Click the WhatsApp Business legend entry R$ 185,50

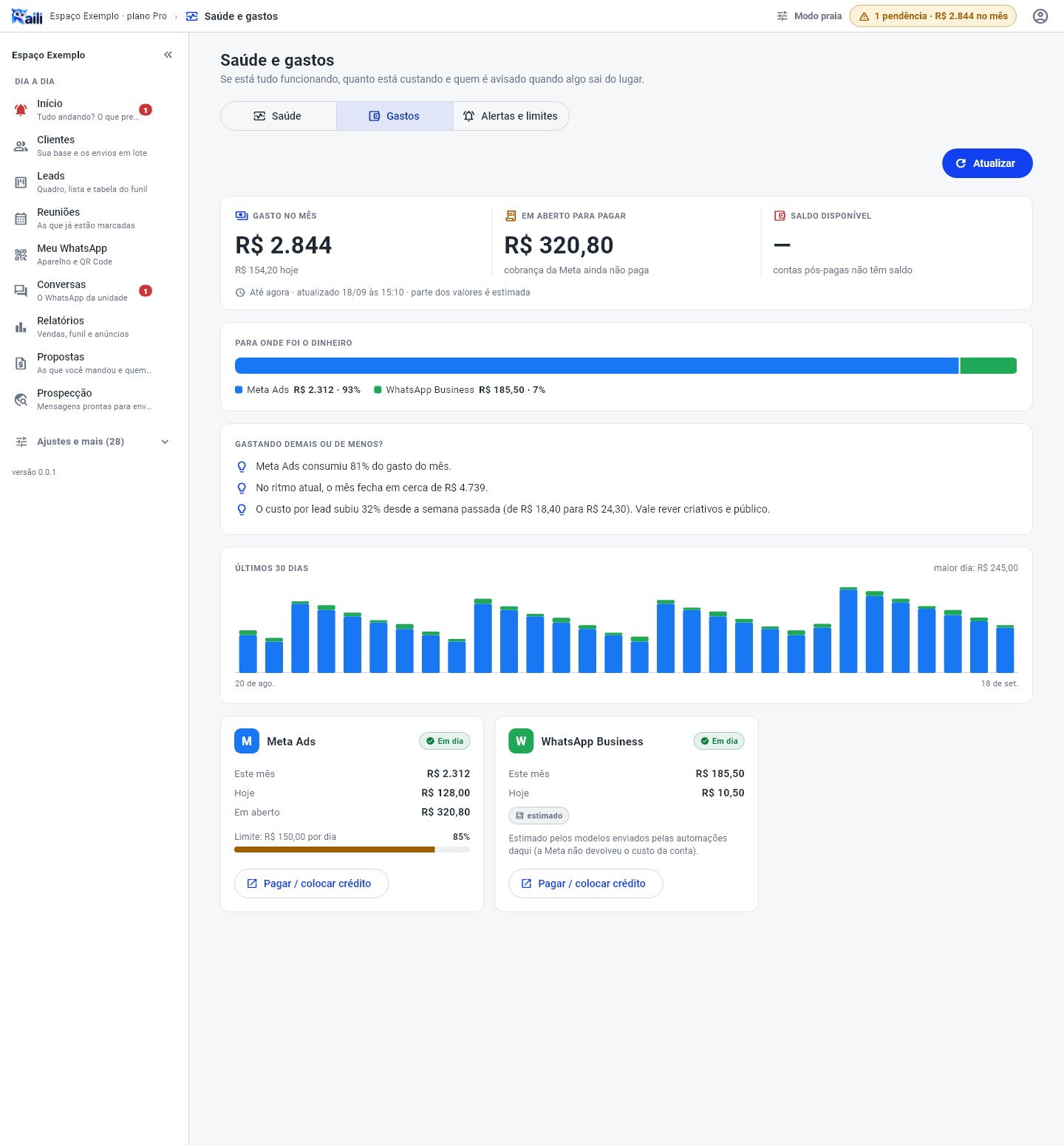[x=460, y=390]
